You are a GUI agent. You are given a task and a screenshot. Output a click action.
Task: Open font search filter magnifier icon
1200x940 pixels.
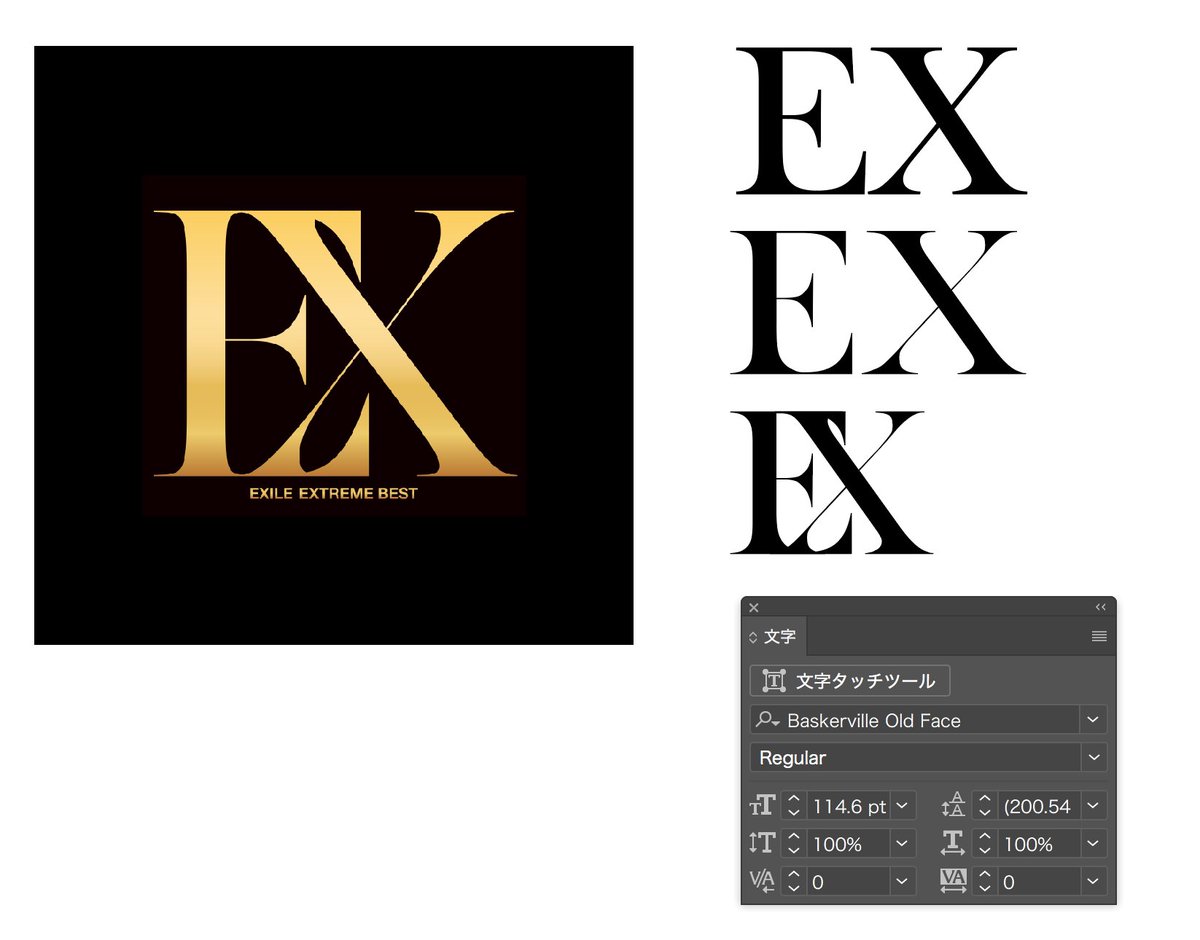[768, 720]
